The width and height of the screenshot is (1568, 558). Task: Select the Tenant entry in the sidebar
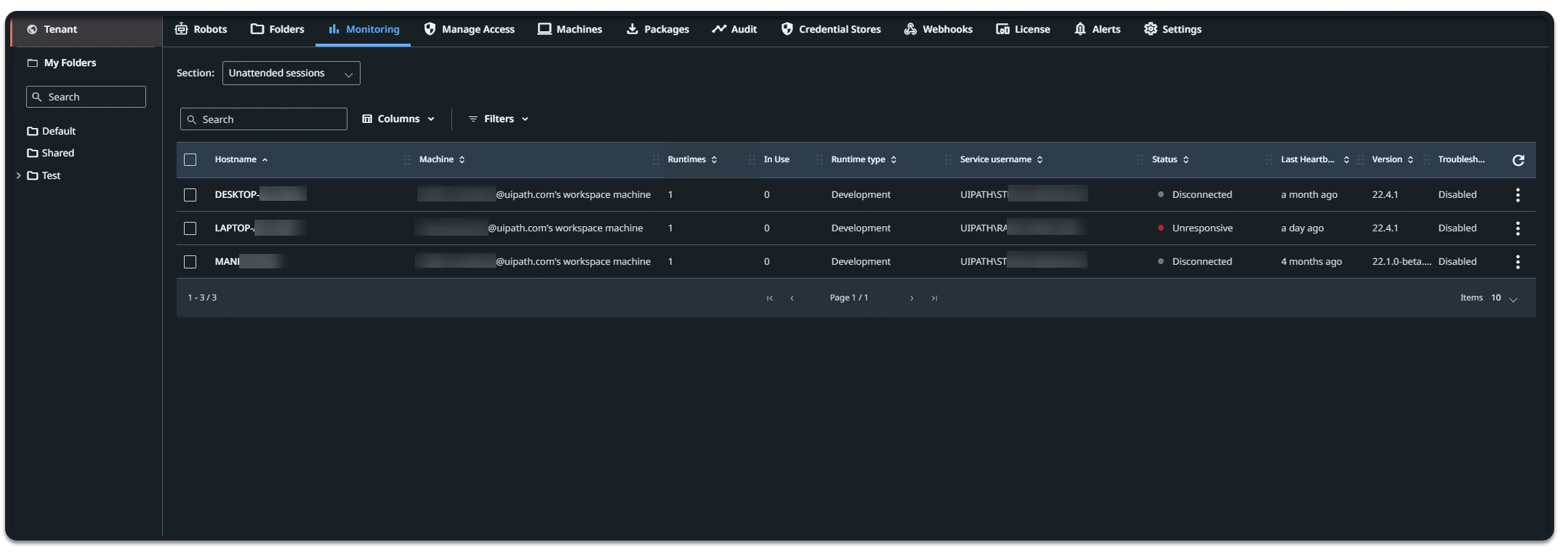click(86, 30)
